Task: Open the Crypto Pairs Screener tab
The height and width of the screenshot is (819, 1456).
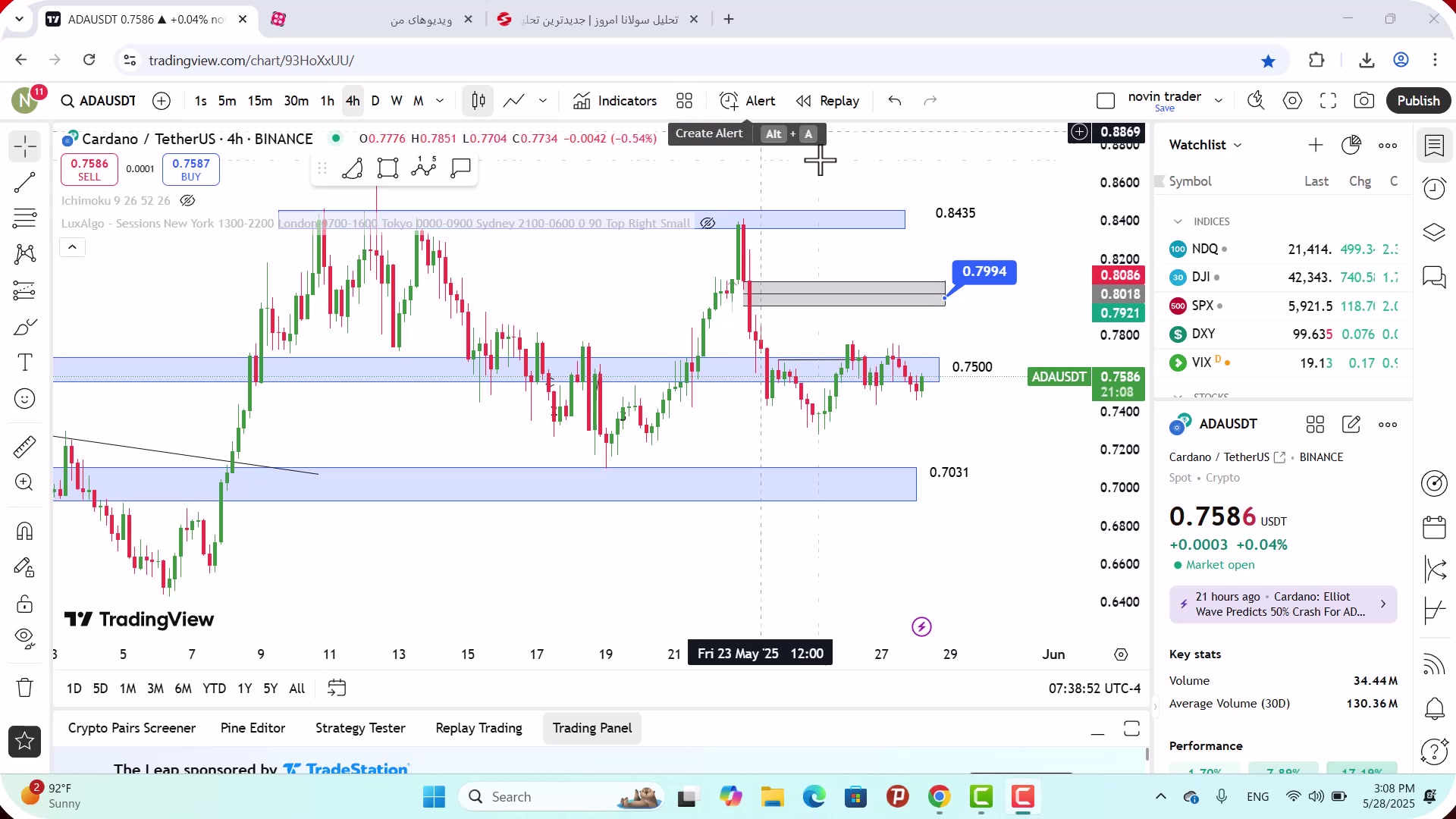Action: (x=132, y=728)
